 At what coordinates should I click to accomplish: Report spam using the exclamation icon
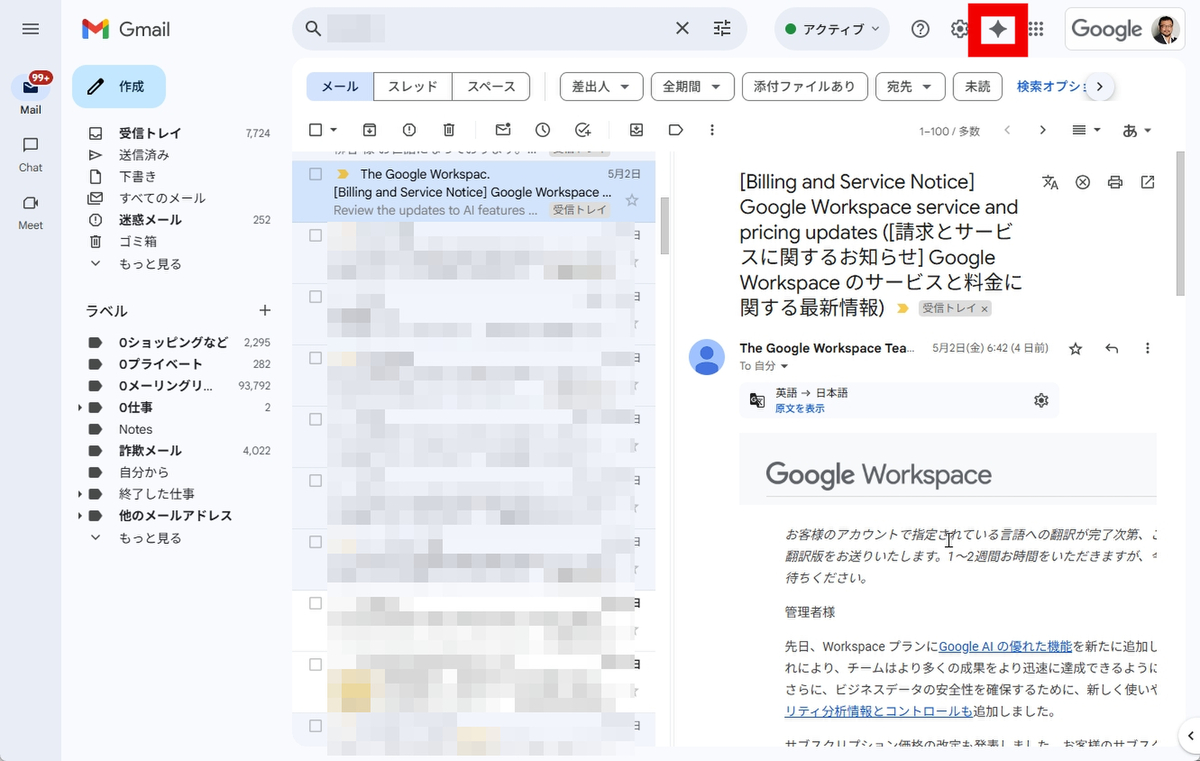click(410, 130)
